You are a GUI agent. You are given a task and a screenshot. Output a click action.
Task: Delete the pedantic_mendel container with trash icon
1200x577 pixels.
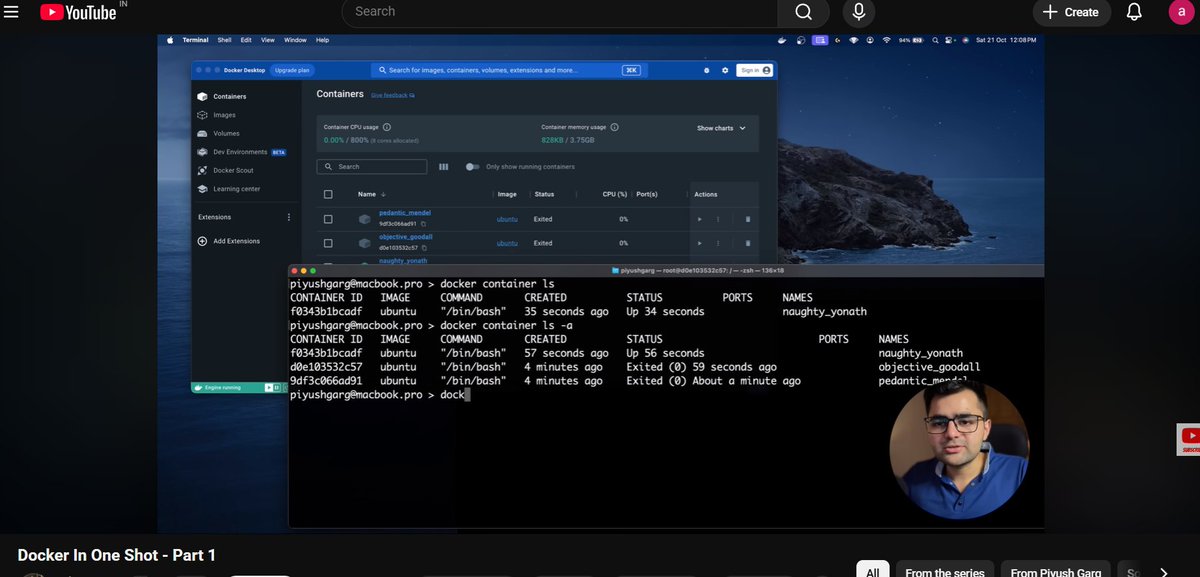point(747,219)
